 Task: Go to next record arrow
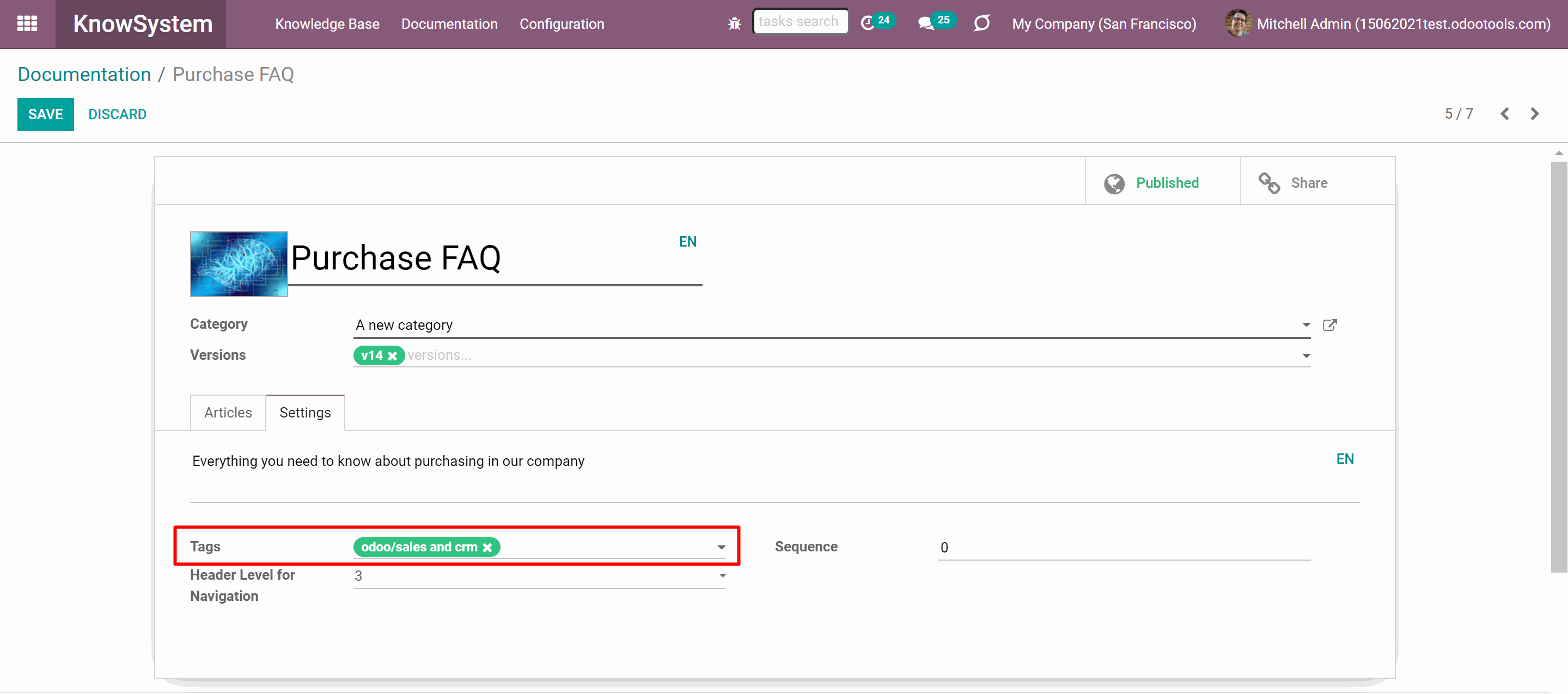[1535, 114]
